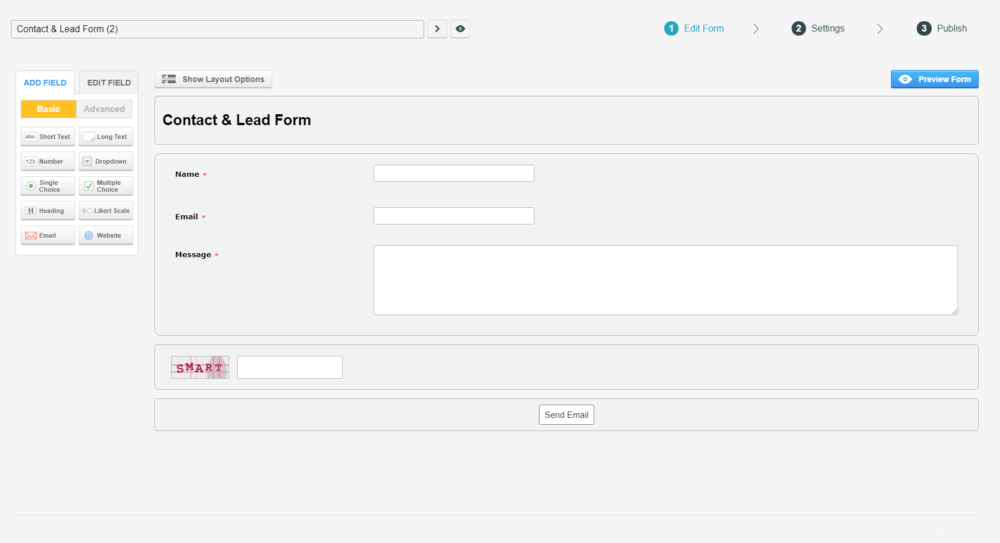Add a Heading field
The image size is (1000, 543).
pos(48,211)
